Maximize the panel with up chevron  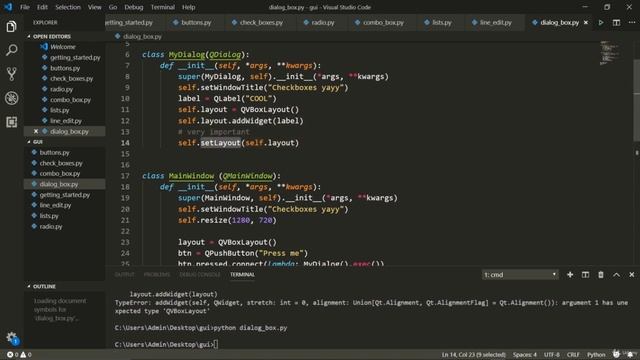616,275
